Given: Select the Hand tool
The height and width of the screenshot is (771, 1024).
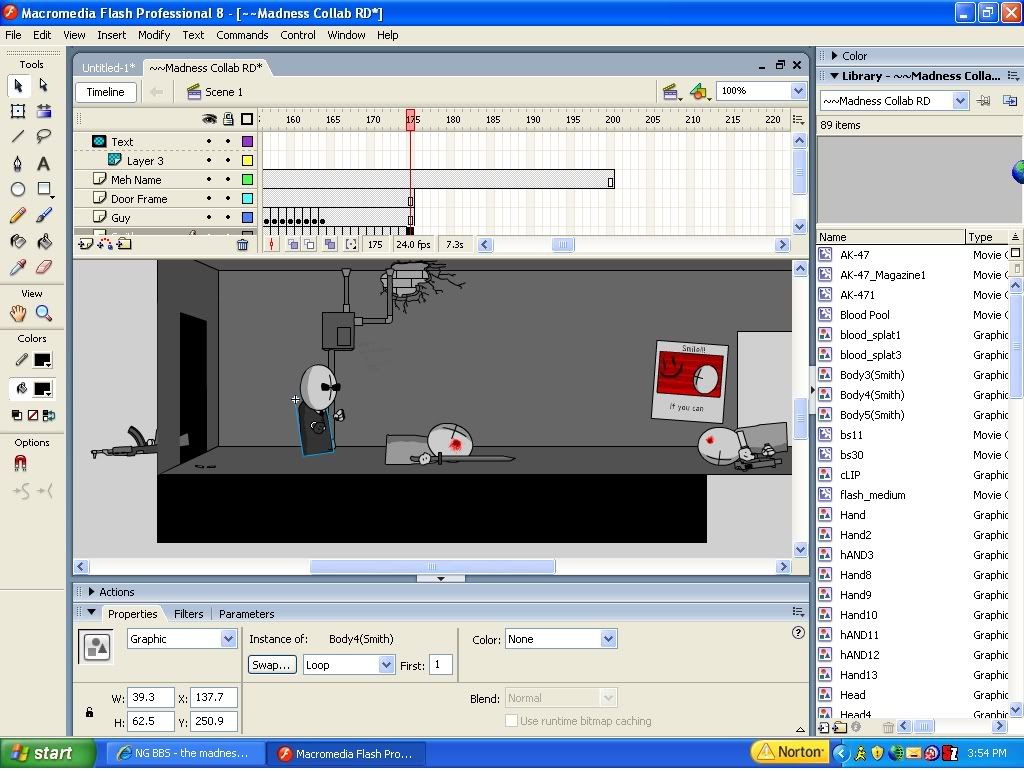Looking at the screenshot, I should (x=18, y=313).
